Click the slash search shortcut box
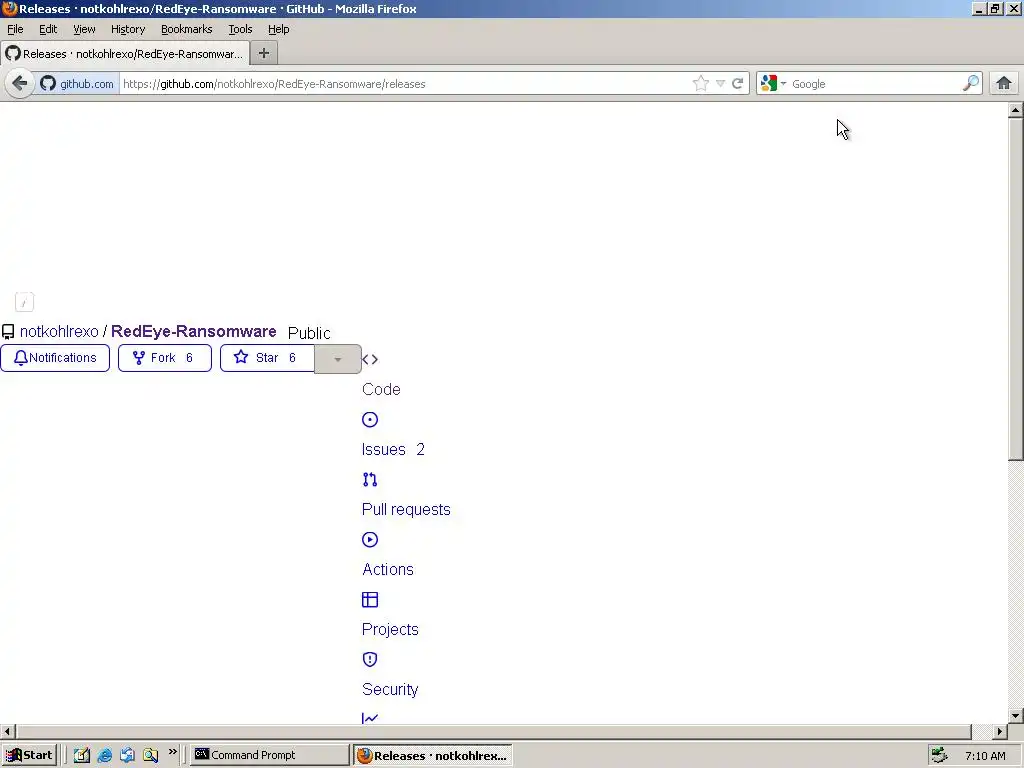 pos(24,302)
